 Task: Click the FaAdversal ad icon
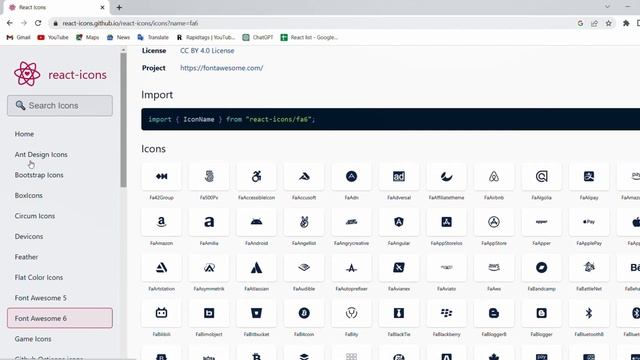pyautogui.click(x=399, y=176)
